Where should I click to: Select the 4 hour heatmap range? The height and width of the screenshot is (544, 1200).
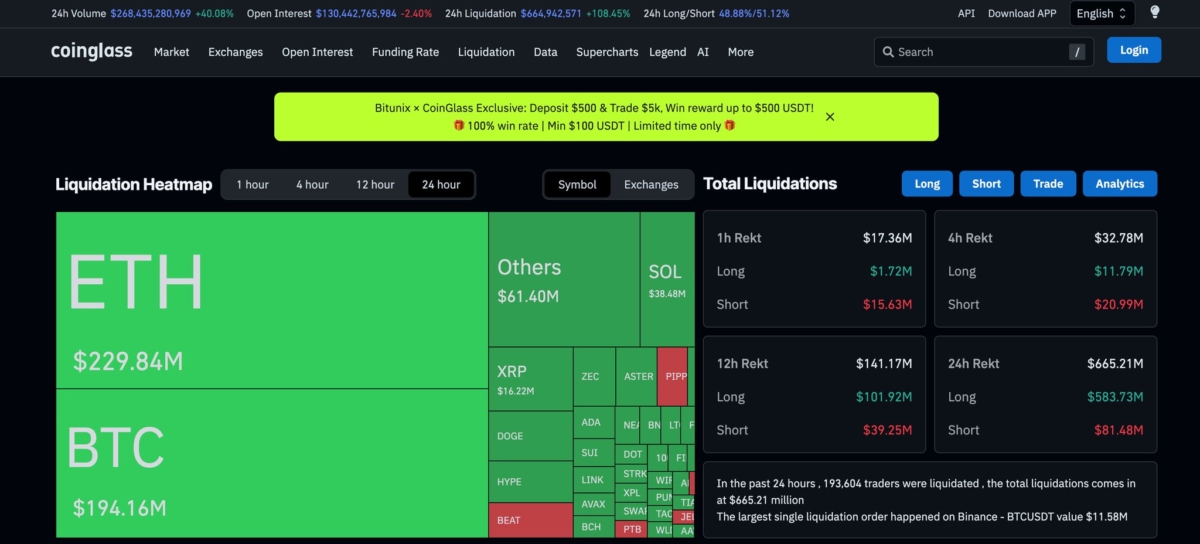click(312, 184)
